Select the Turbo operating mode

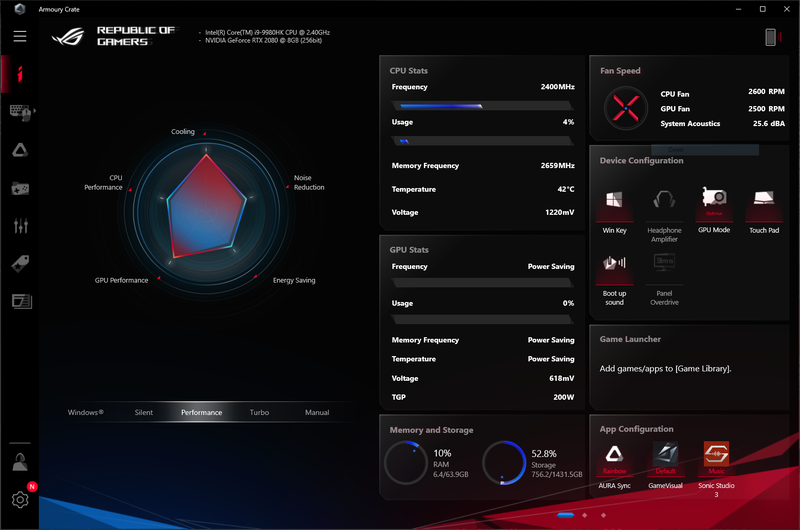point(259,412)
